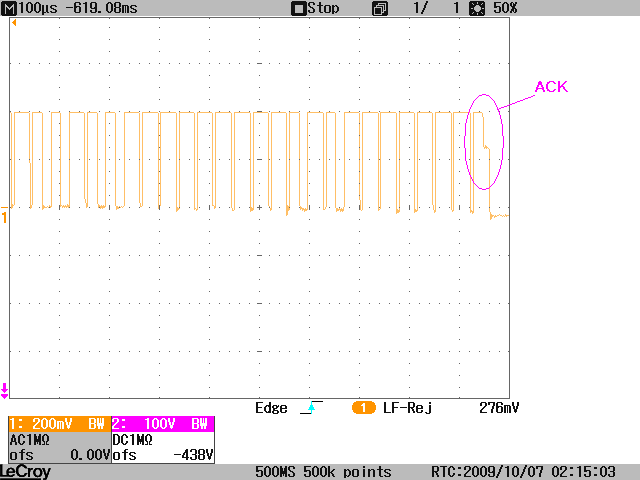
Task: Click the 100µs time per division readout
Action: tap(37, 8)
